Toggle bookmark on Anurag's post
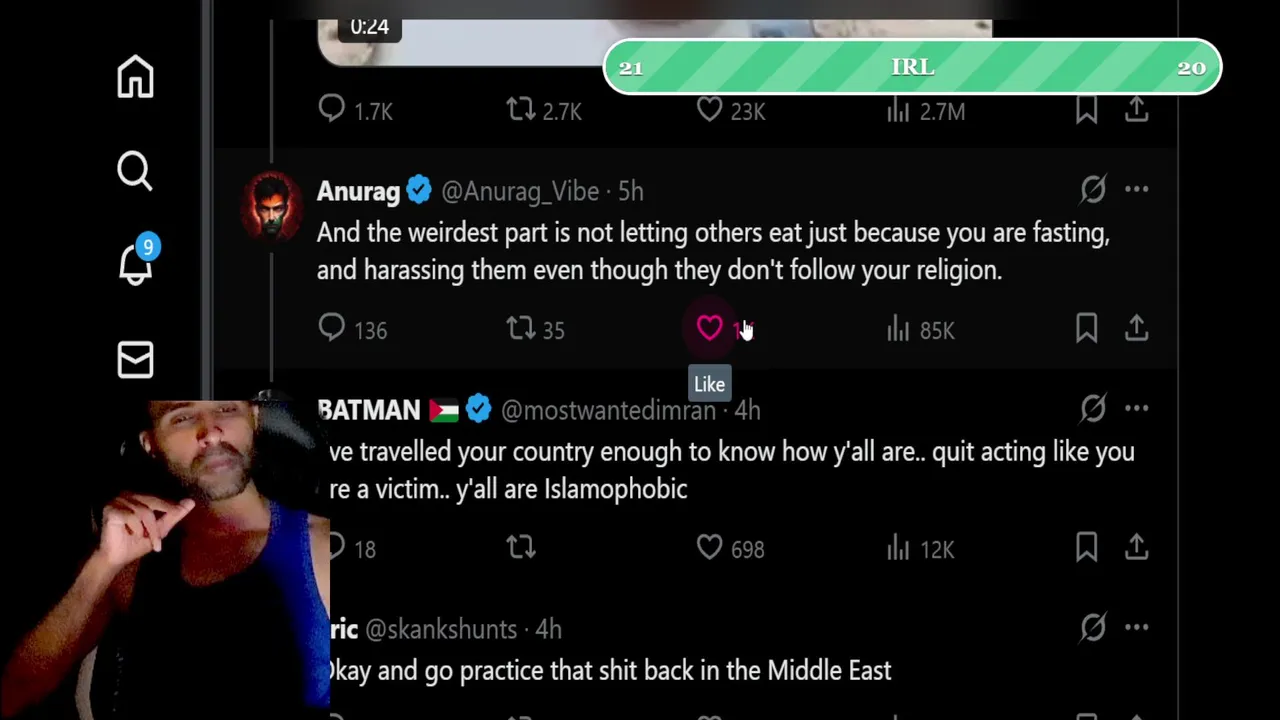 [x=1087, y=328]
